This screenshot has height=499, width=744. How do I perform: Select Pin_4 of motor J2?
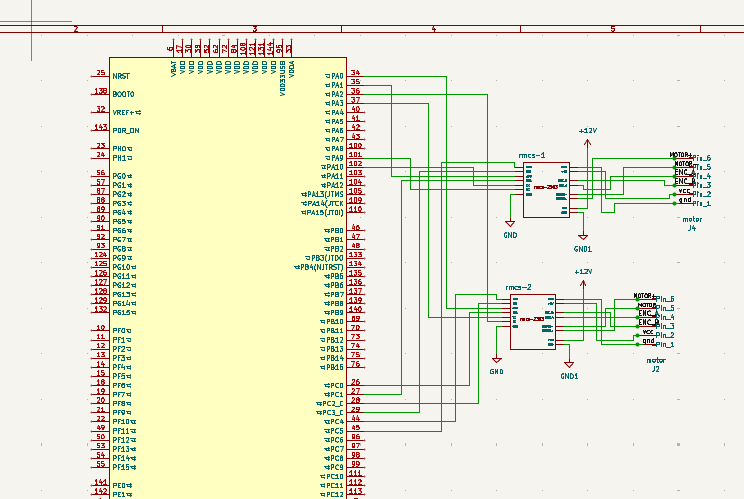click(665, 317)
